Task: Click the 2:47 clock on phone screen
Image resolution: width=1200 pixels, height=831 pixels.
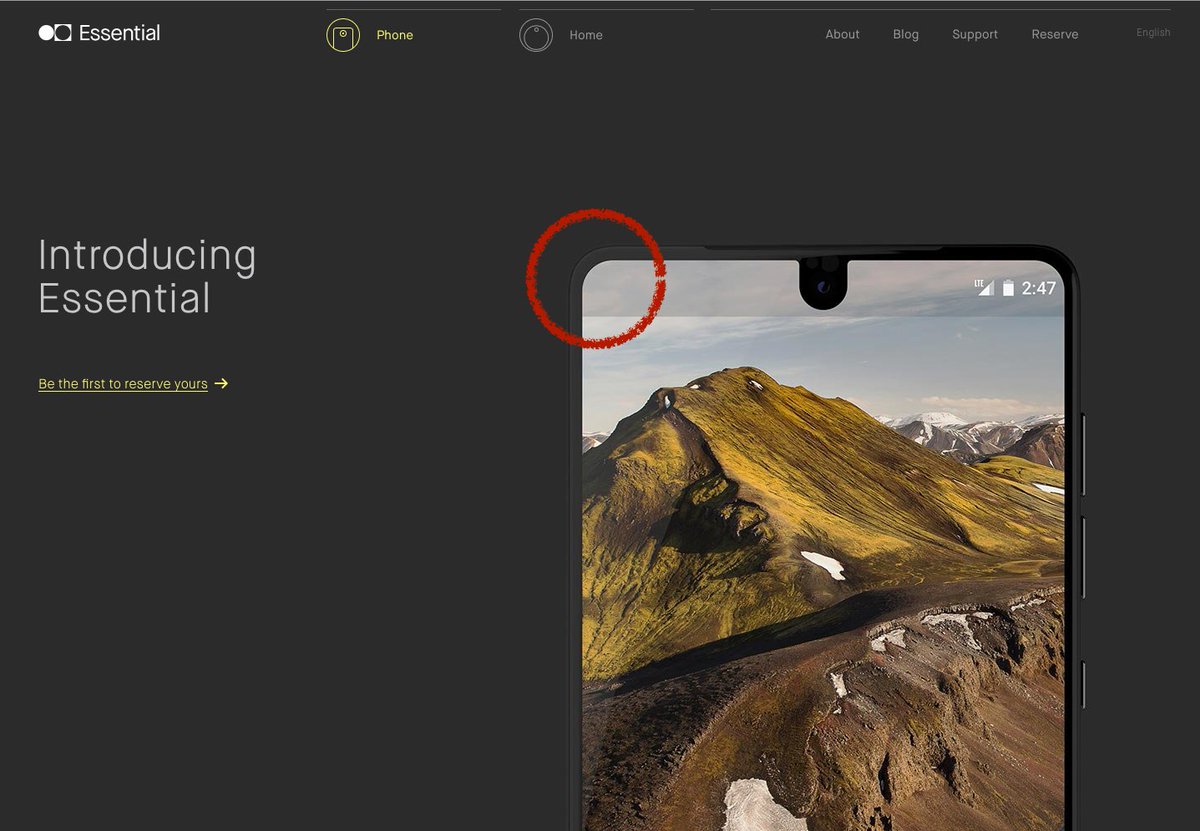Action: click(x=1039, y=288)
